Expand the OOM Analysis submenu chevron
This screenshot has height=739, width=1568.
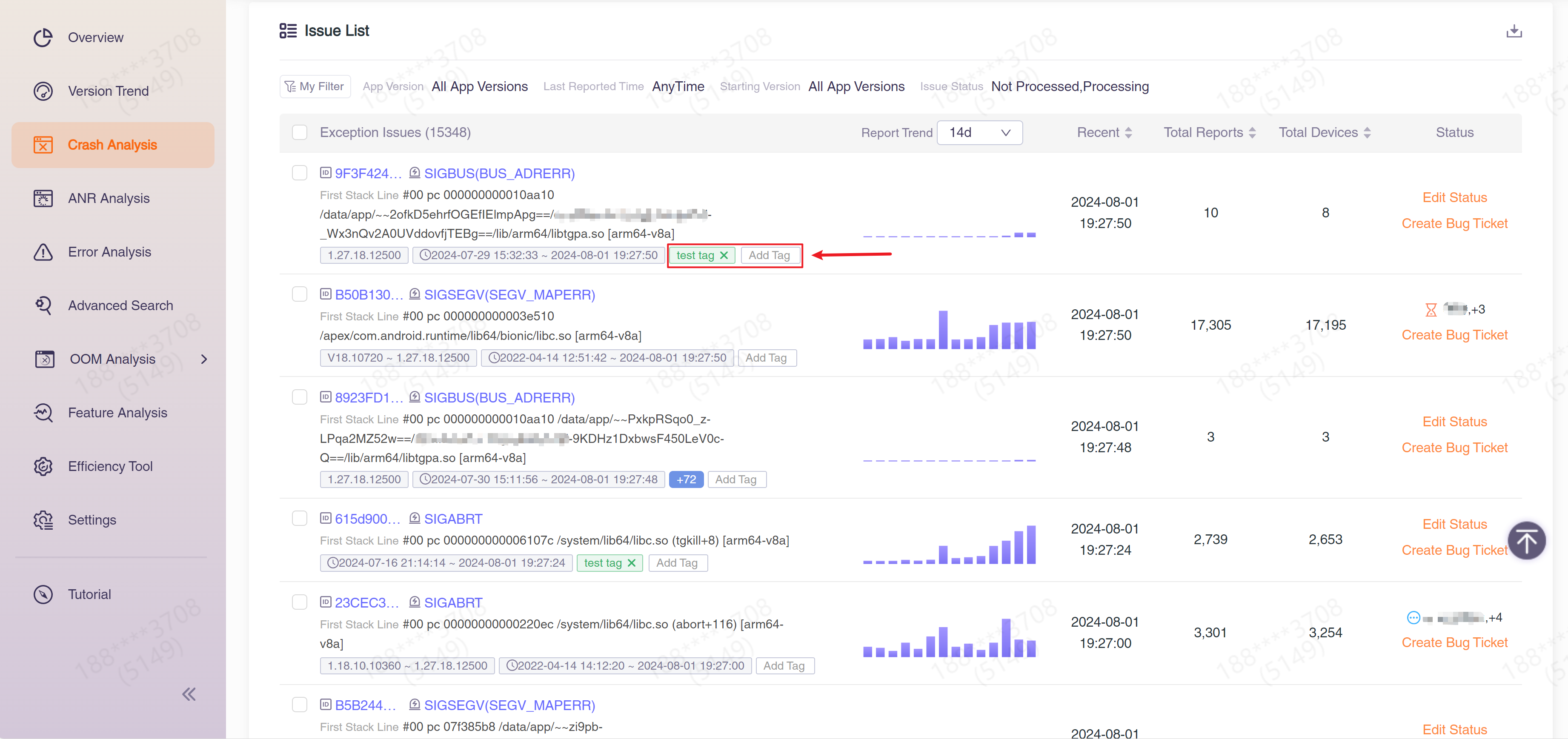tap(204, 360)
